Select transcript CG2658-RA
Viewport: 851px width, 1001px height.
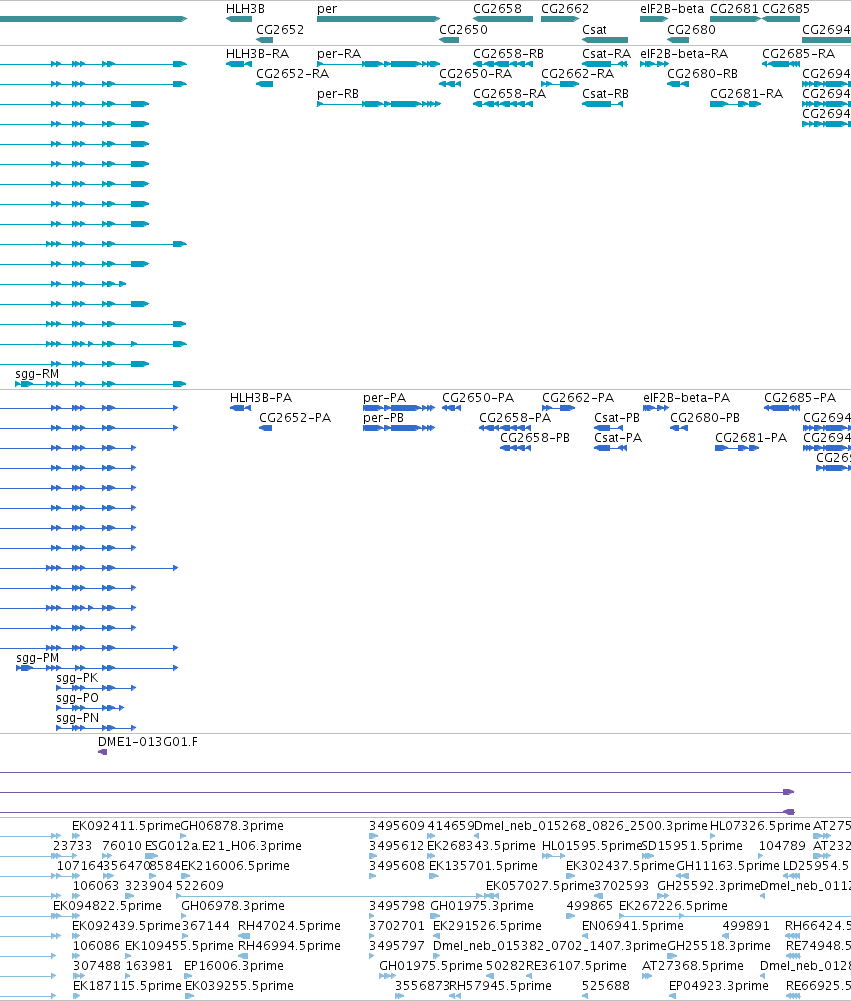point(509,94)
